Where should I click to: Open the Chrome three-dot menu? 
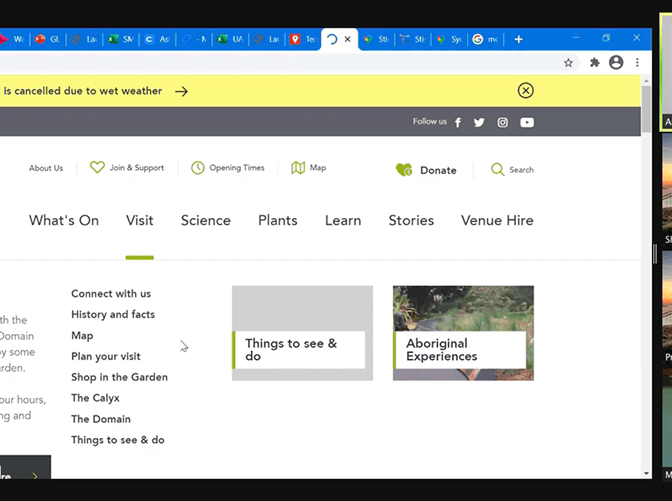(x=637, y=63)
